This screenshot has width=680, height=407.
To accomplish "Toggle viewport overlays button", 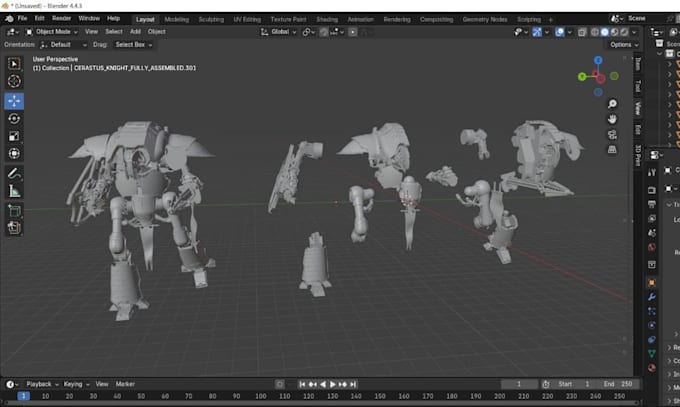I will (559, 32).
